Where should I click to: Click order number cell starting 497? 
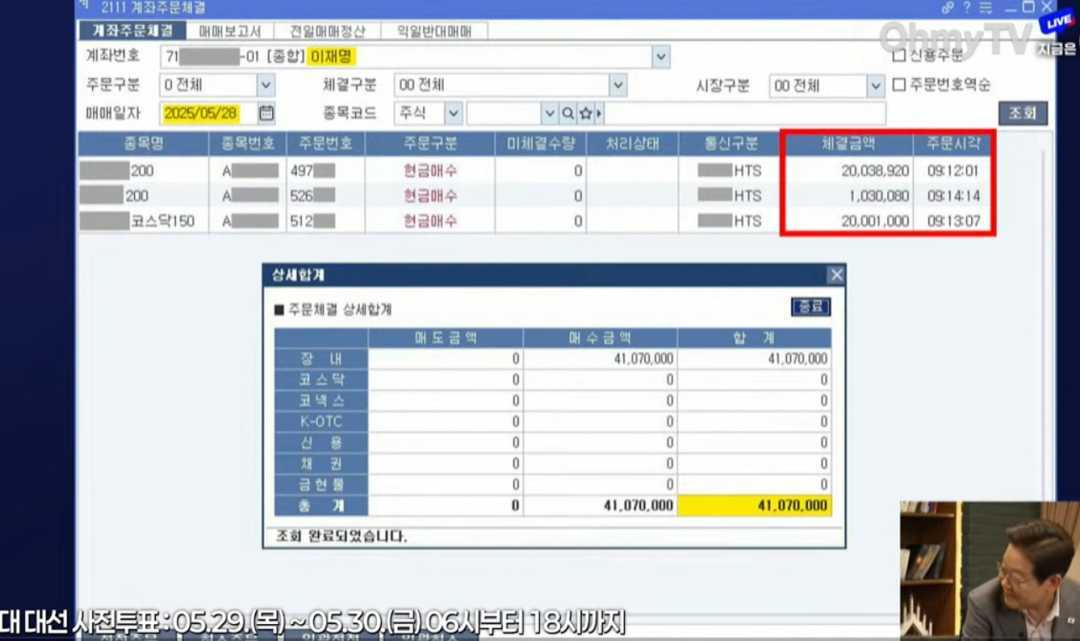(325, 171)
